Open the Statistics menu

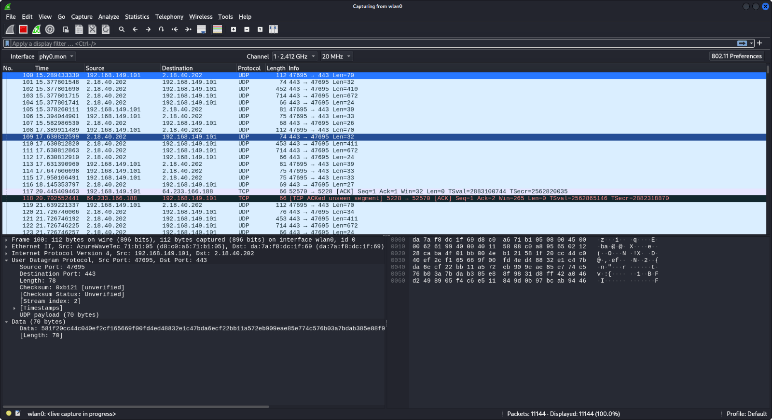tap(137, 17)
